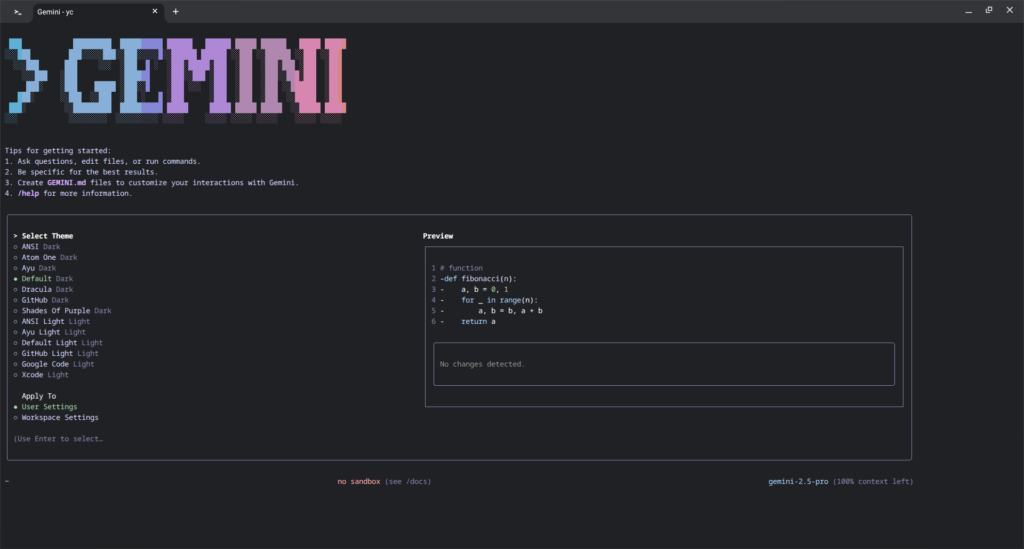Click the '(Use Enter to select' hint

[58, 439]
